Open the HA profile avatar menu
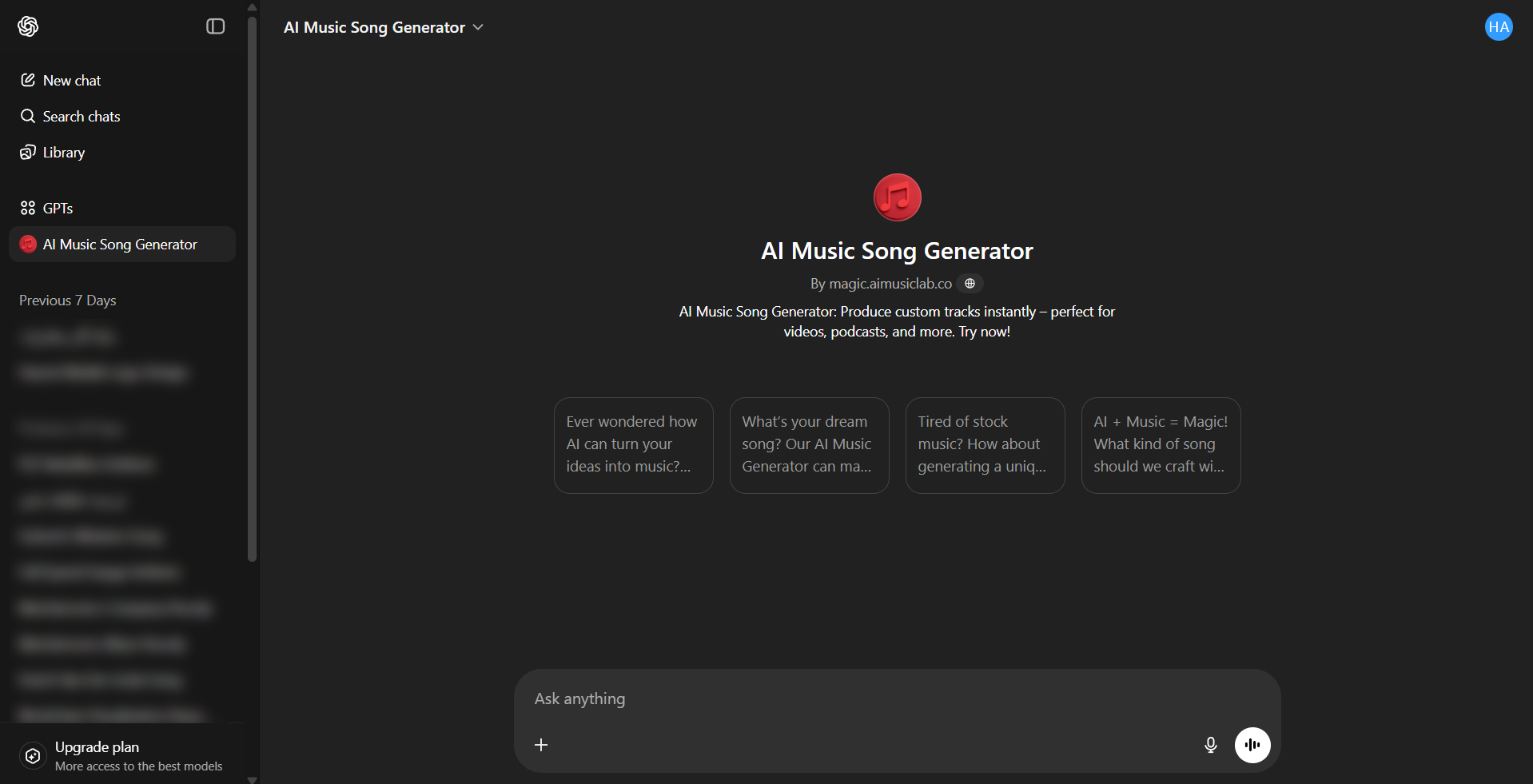 point(1499,26)
